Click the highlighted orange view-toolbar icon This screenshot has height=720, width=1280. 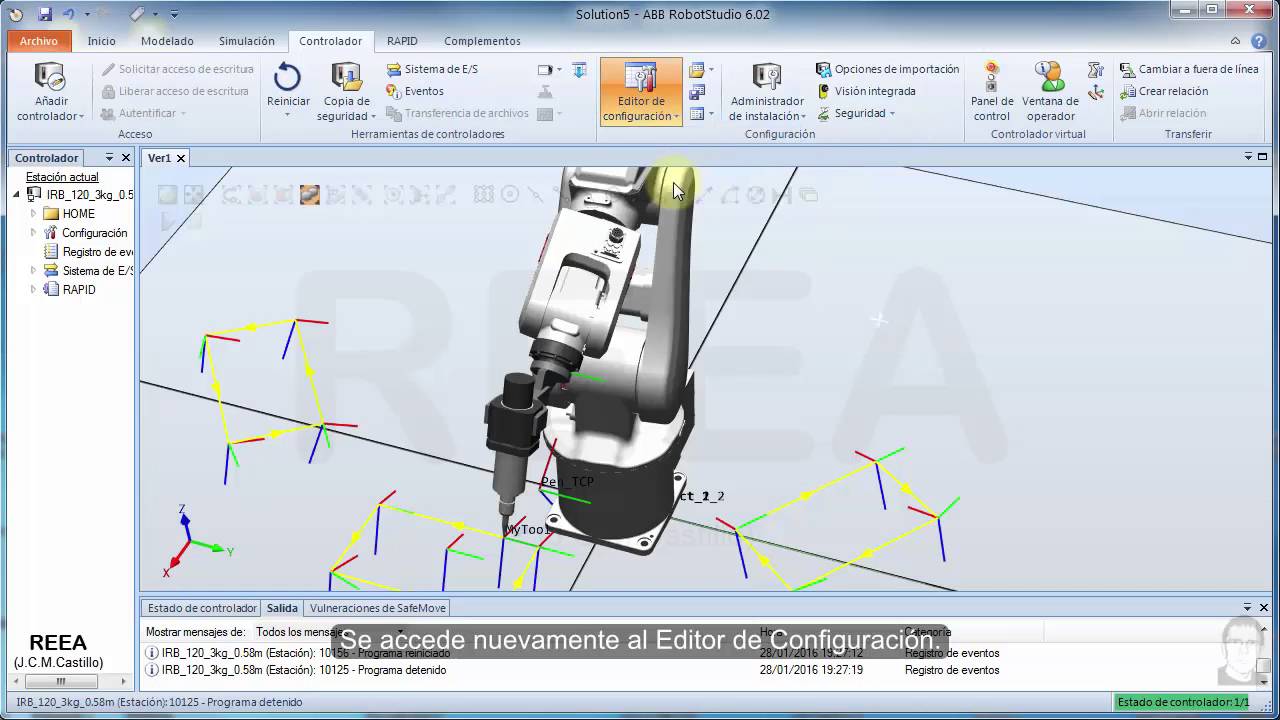point(310,195)
